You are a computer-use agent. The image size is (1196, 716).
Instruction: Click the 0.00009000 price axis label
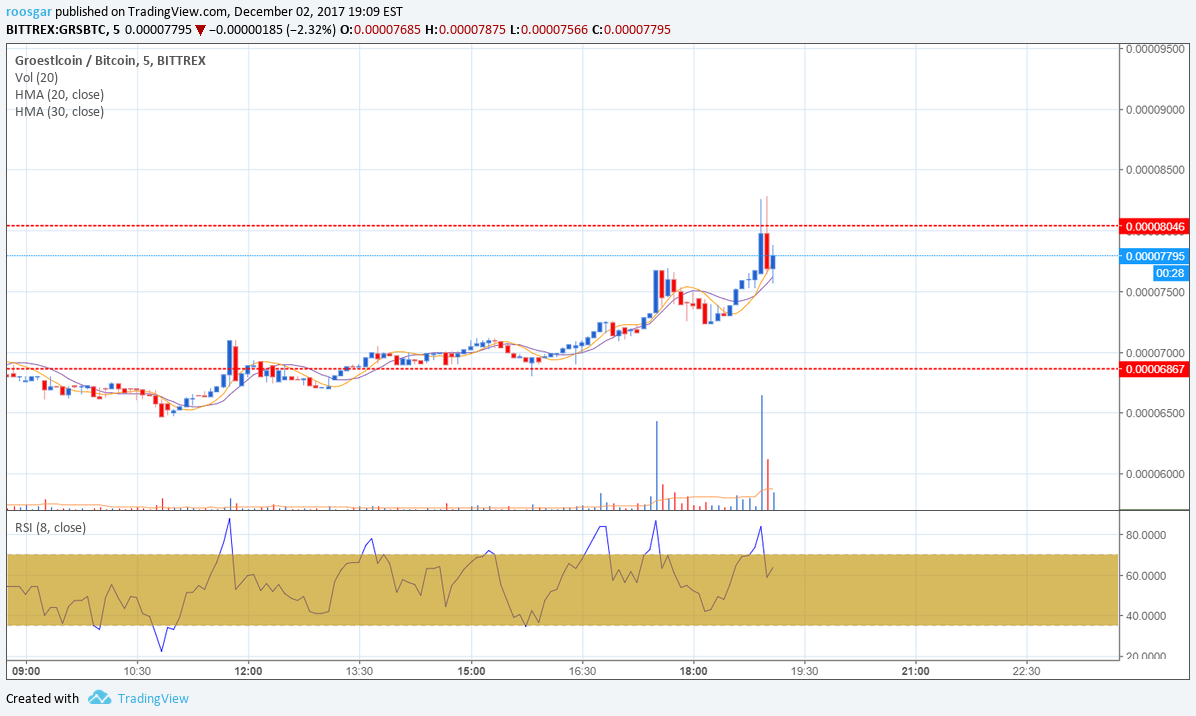(1156, 110)
